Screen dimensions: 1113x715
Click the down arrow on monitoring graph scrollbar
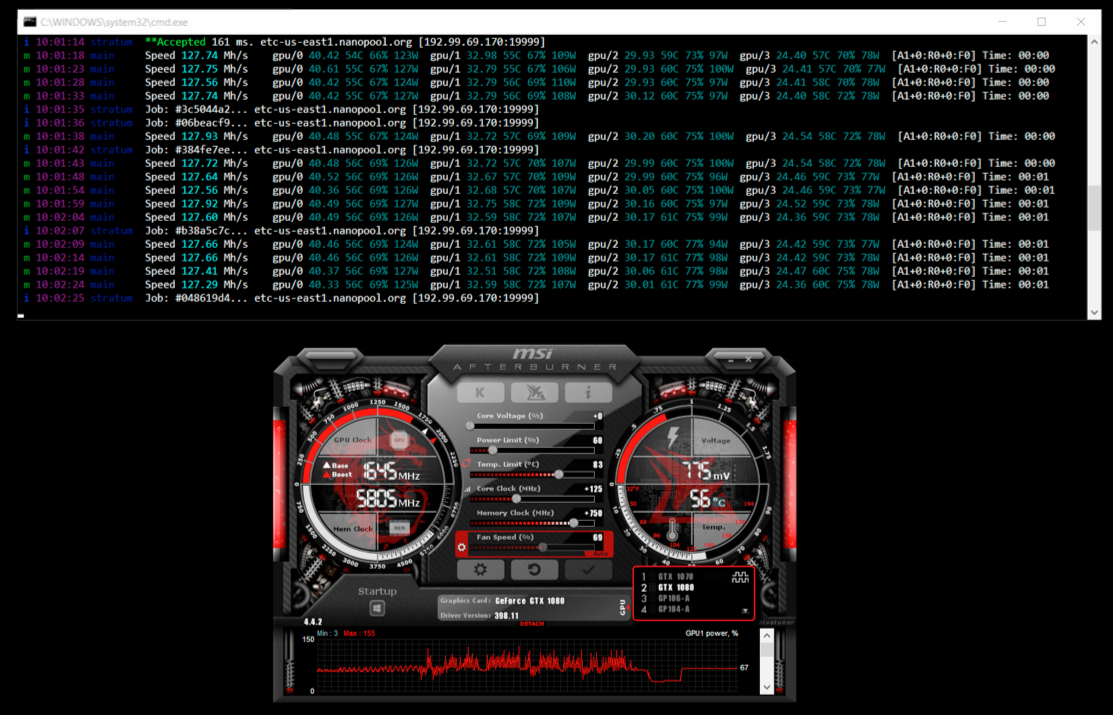coord(767,687)
